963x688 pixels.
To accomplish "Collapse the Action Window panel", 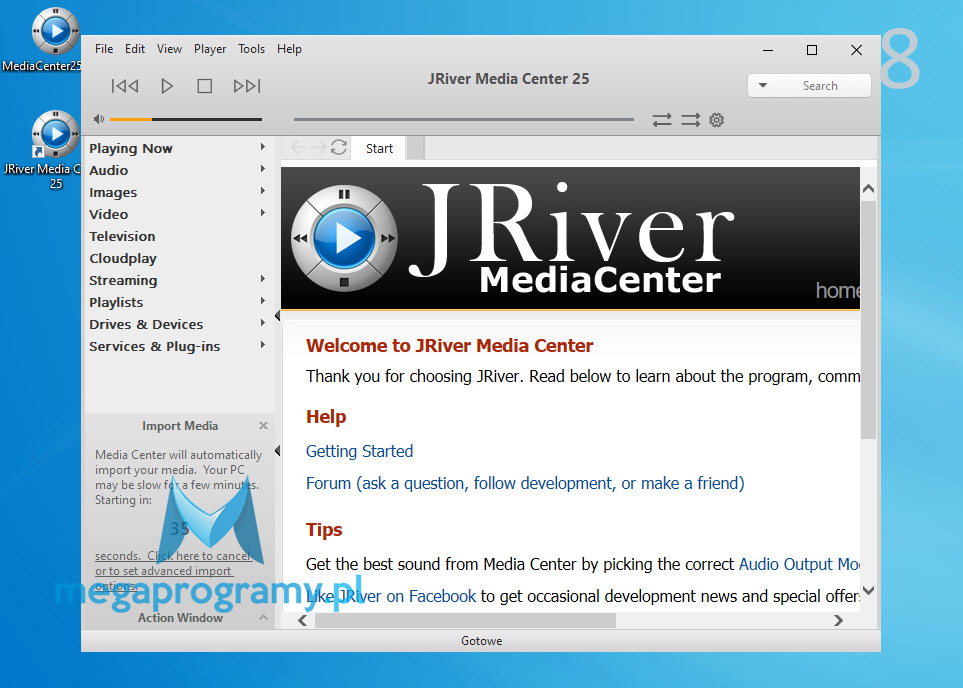I will (263, 617).
